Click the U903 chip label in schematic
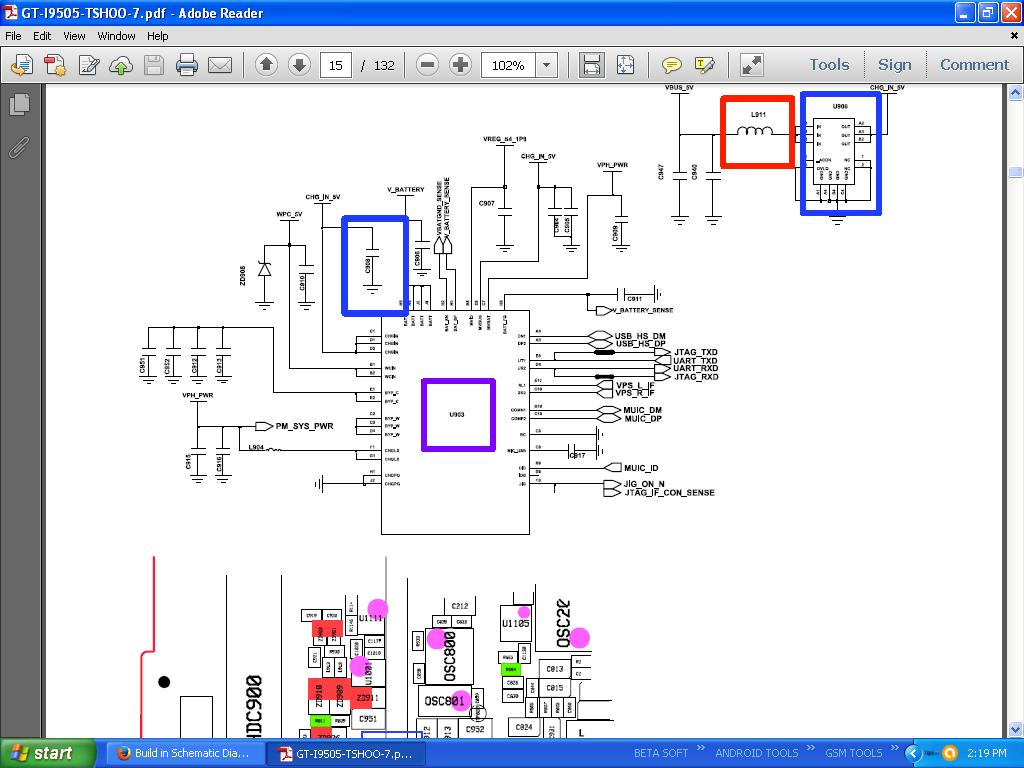This screenshot has height=768, width=1024. click(x=457, y=414)
